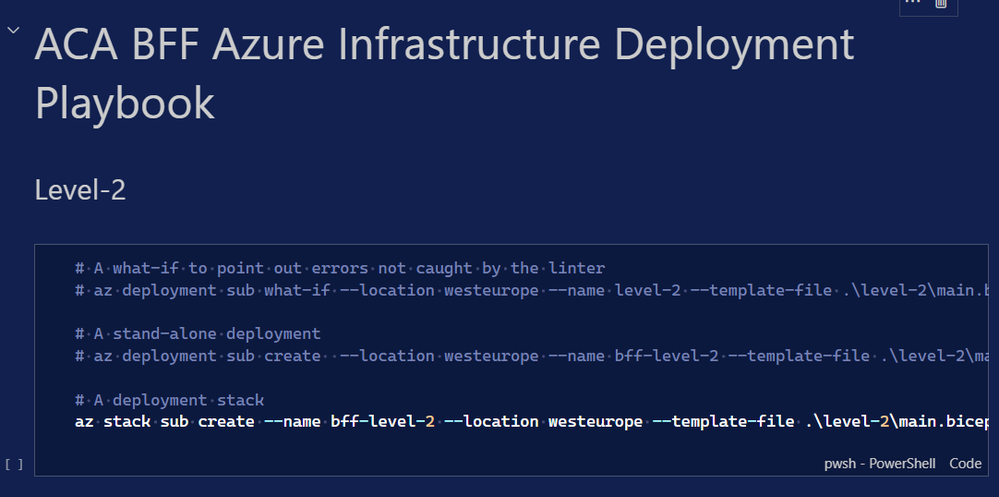Click the empty '[ ]' execution count indicator
Viewport: 999px width, 497px height.
click(x=14, y=464)
